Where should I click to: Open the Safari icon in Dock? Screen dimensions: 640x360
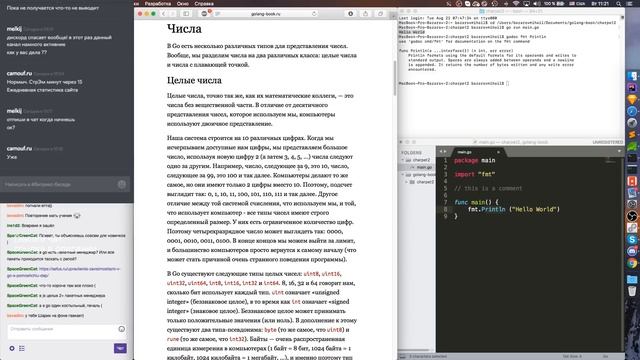[632, 111]
